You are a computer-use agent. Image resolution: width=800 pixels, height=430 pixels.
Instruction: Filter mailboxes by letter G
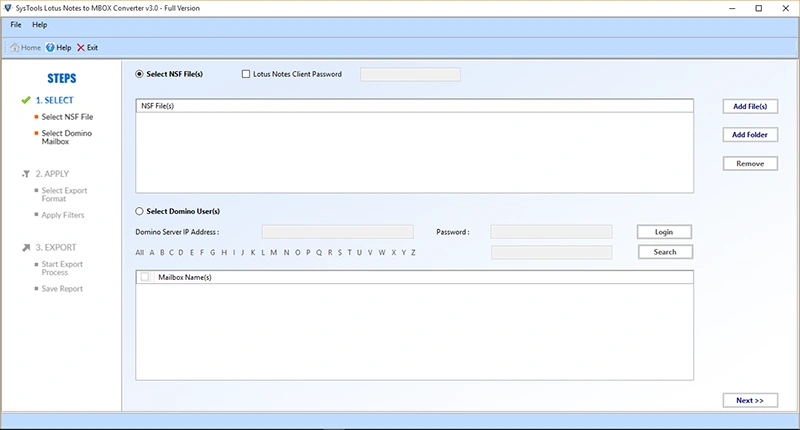[x=212, y=252]
